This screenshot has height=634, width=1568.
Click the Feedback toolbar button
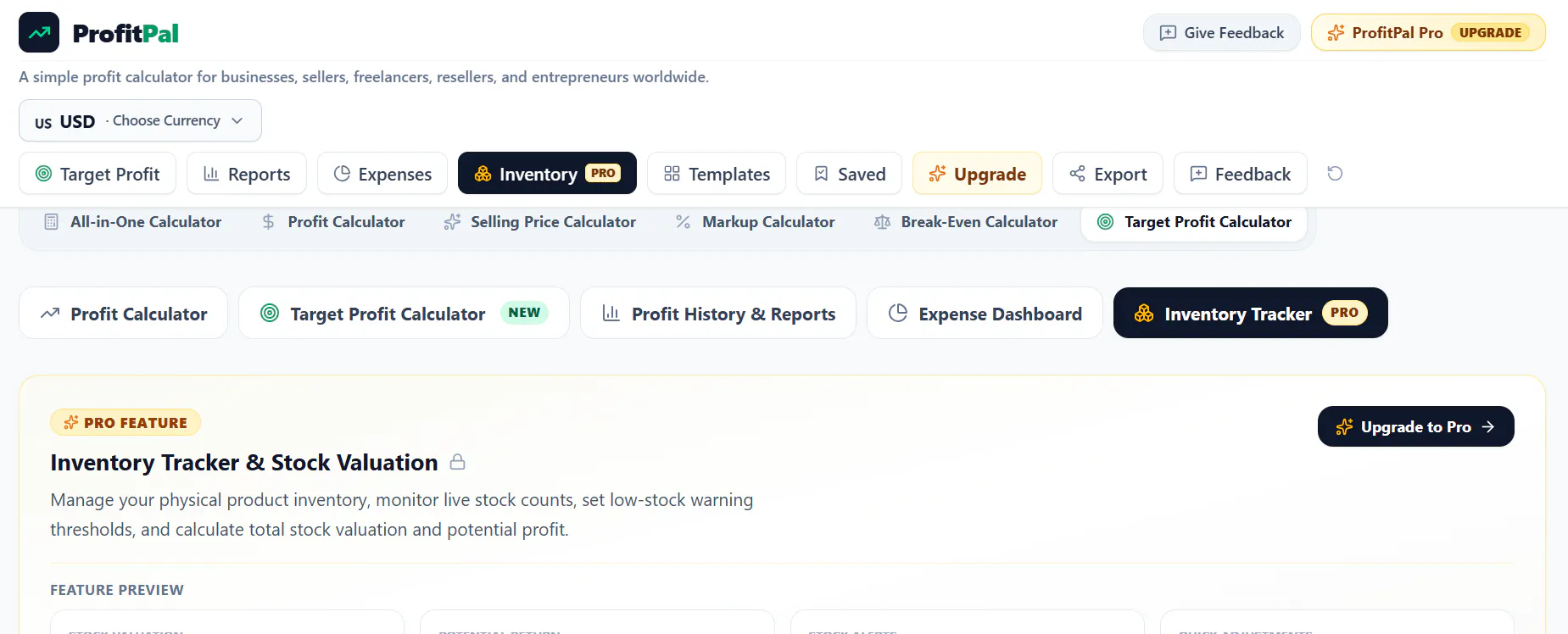coord(1241,174)
